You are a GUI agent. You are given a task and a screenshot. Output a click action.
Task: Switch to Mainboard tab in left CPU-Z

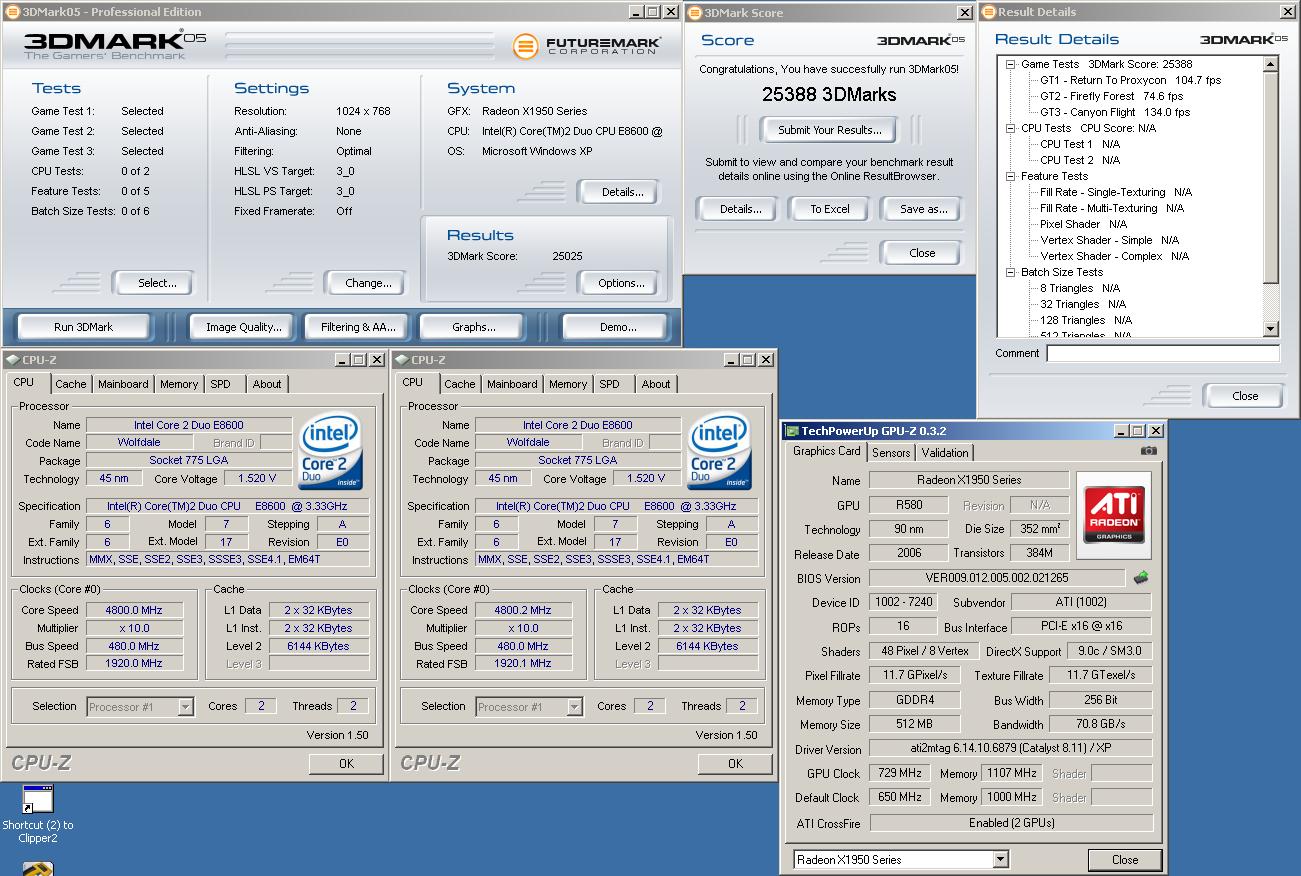click(123, 384)
